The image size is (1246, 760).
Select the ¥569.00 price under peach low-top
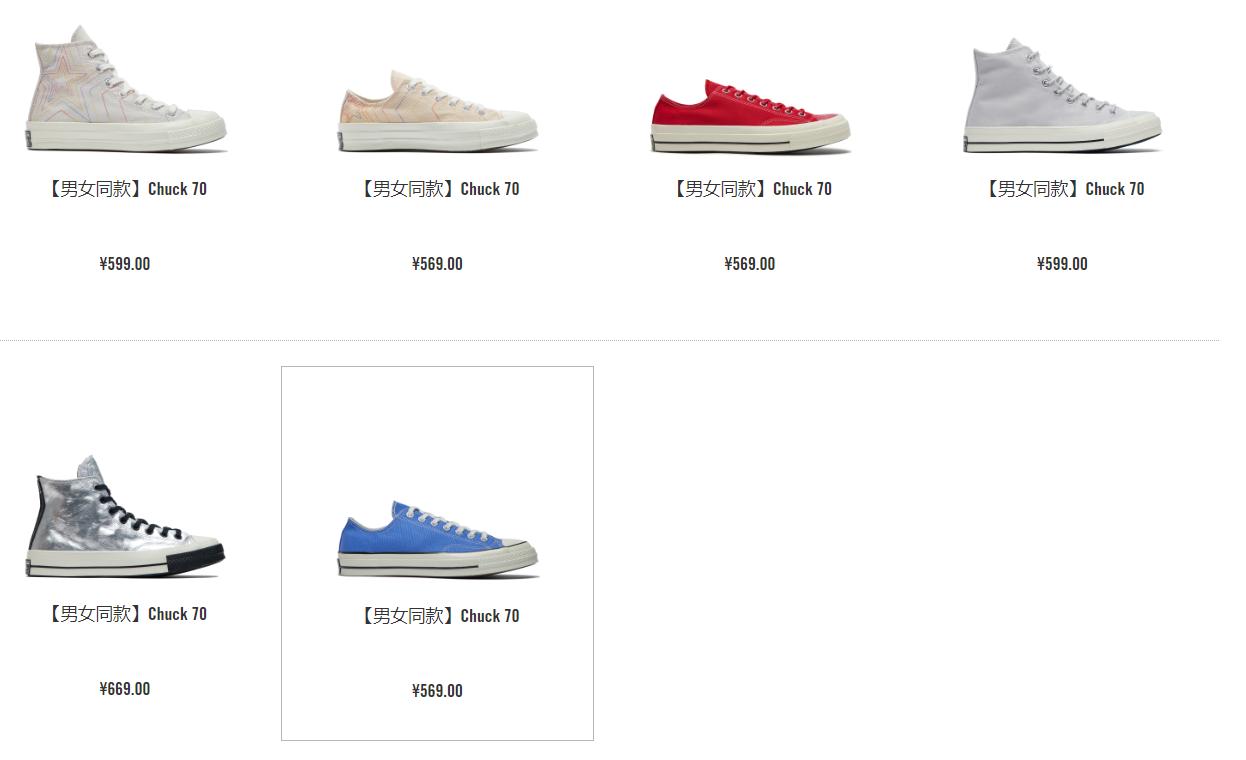437,264
